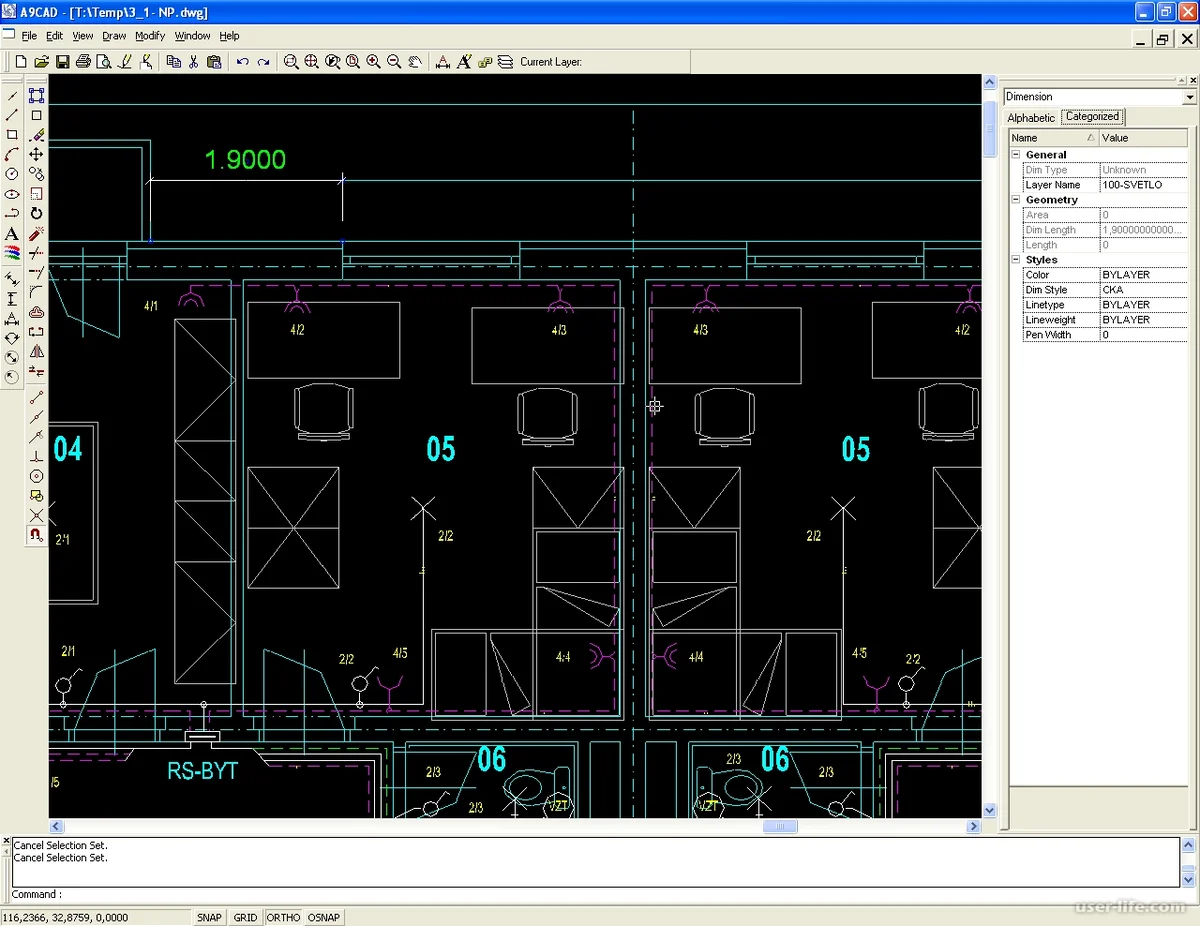Screen dimensions: 1200x926
Task: Select the Pan hand tool
Action: coord(414,62)
